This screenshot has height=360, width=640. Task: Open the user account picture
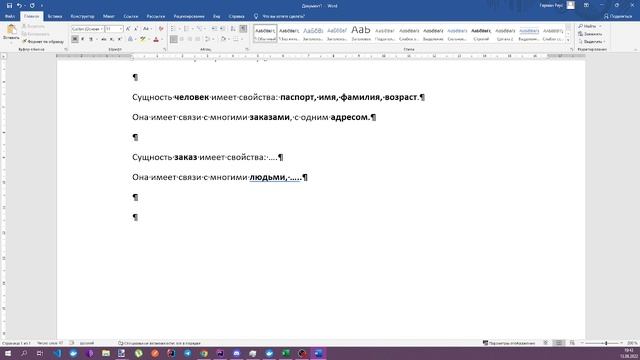(571, 5)
